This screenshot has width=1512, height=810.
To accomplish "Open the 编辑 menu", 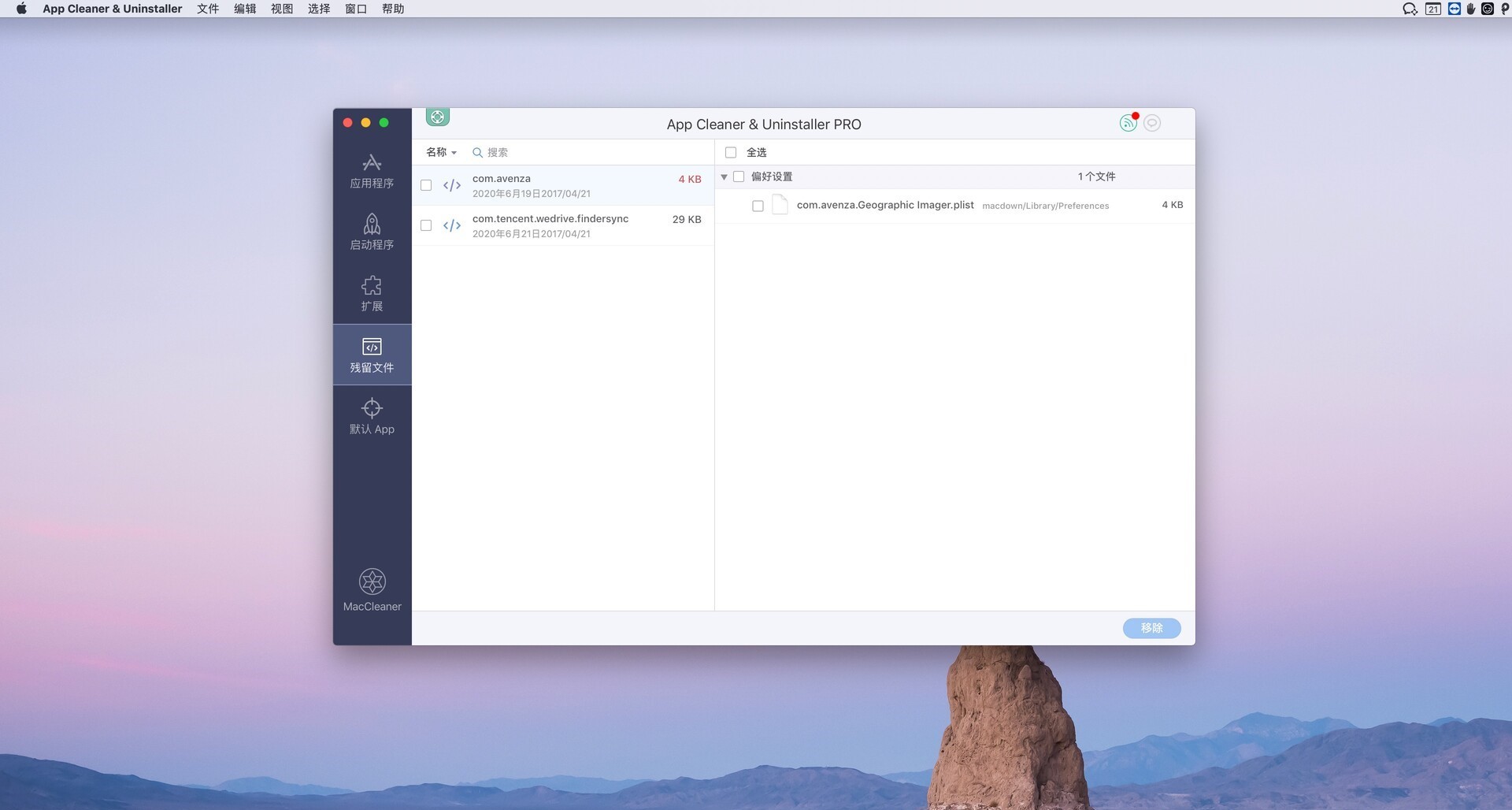I will 245,9.
